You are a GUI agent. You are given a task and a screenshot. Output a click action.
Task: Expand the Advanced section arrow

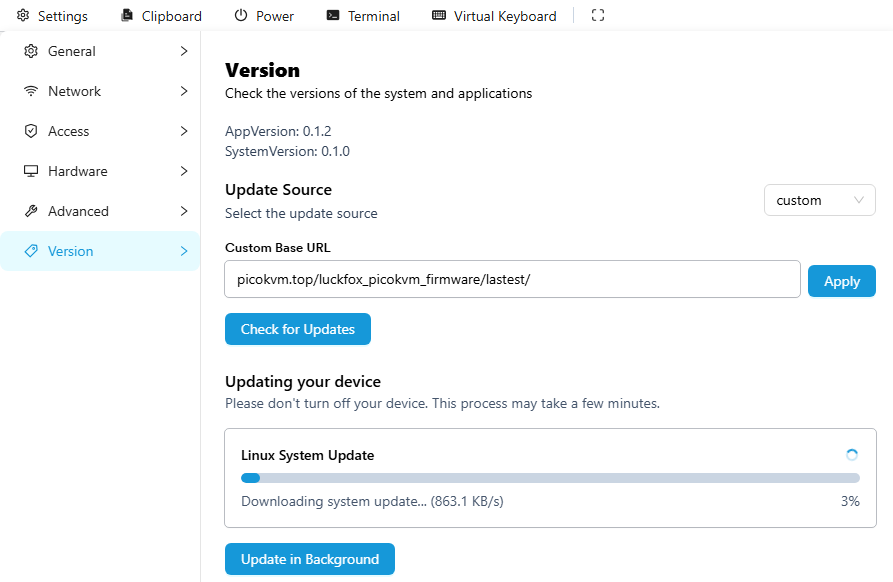pos(184,211)
